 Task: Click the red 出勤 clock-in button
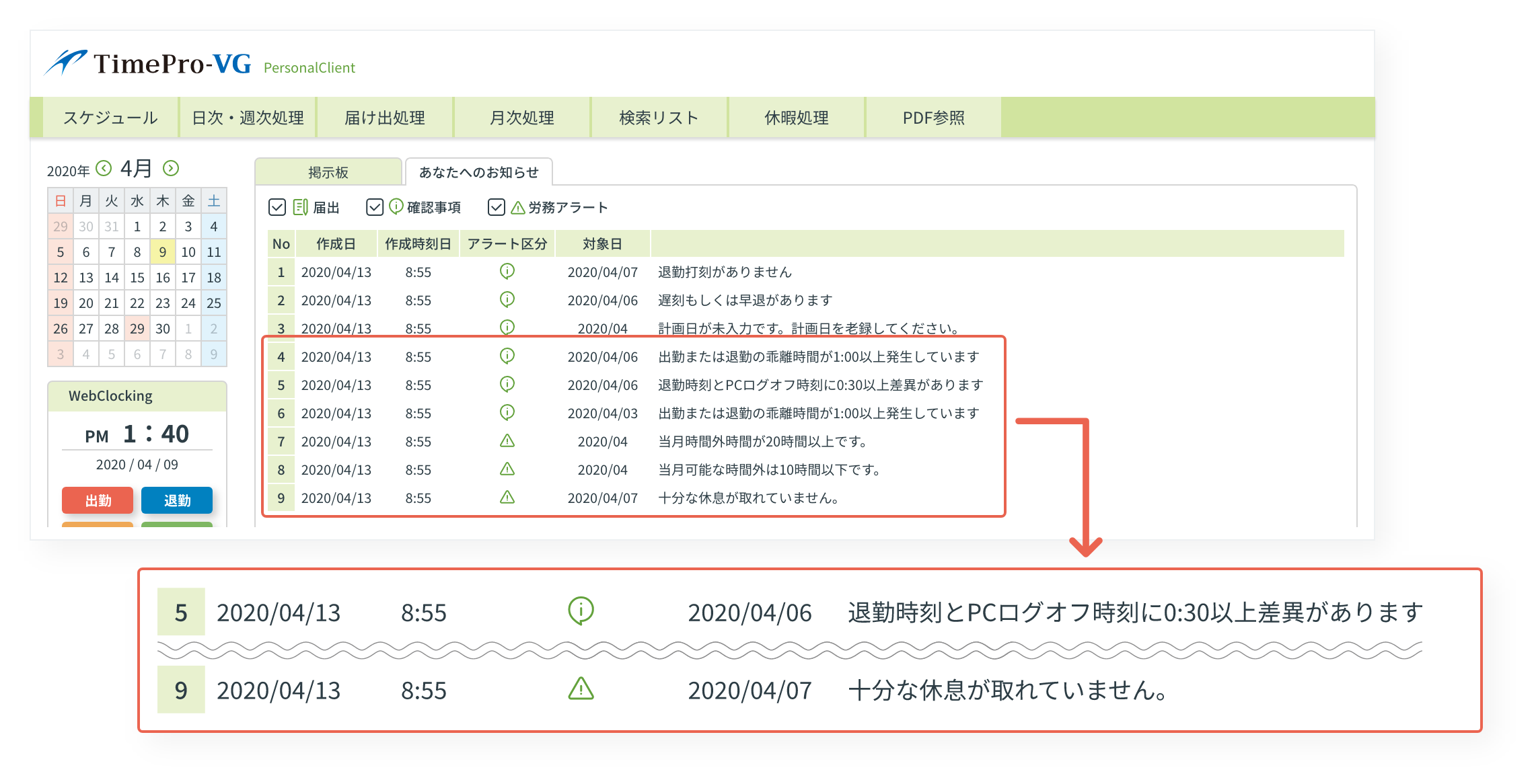tap(98, 500)
